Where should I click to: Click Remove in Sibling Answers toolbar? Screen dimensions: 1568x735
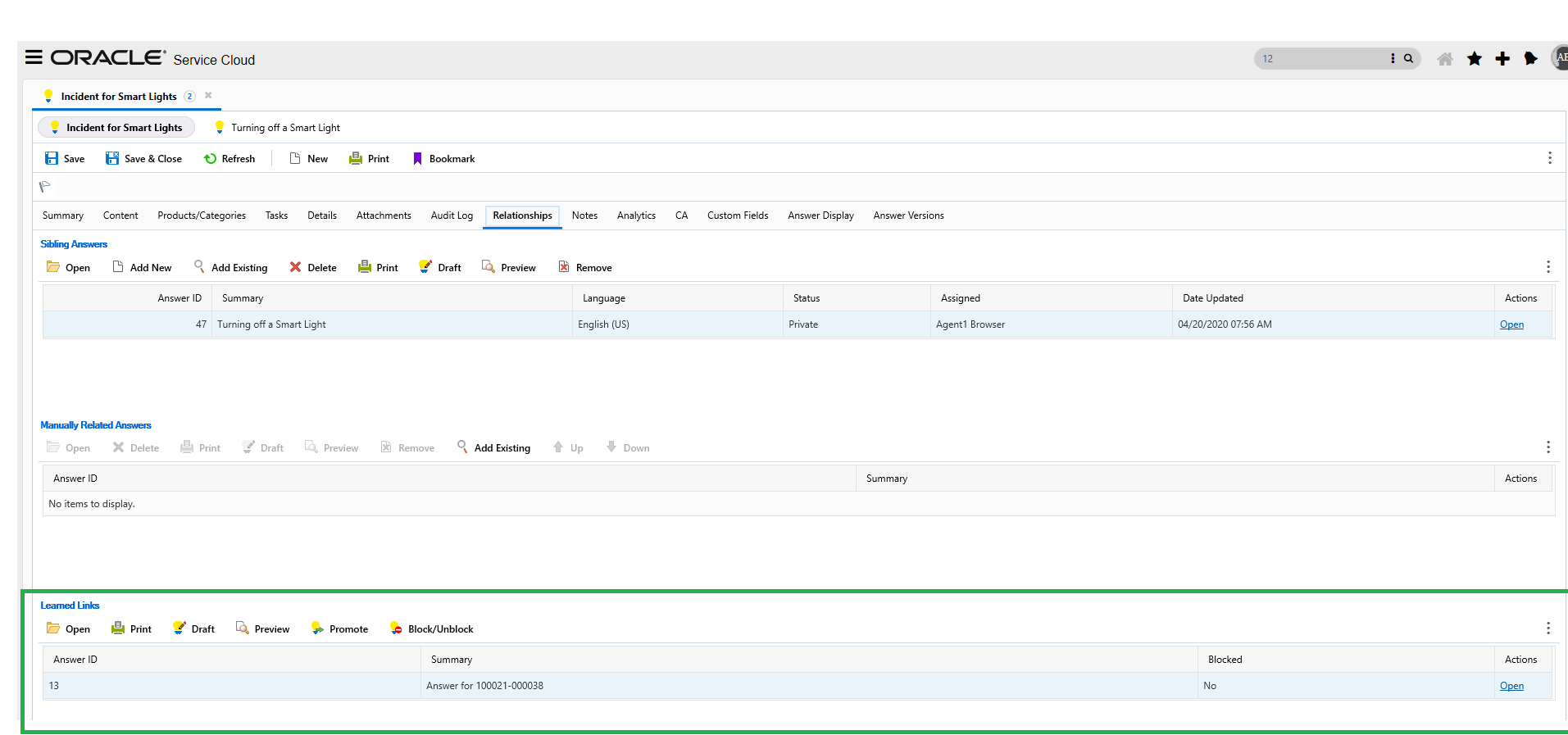tap(584, 268)
